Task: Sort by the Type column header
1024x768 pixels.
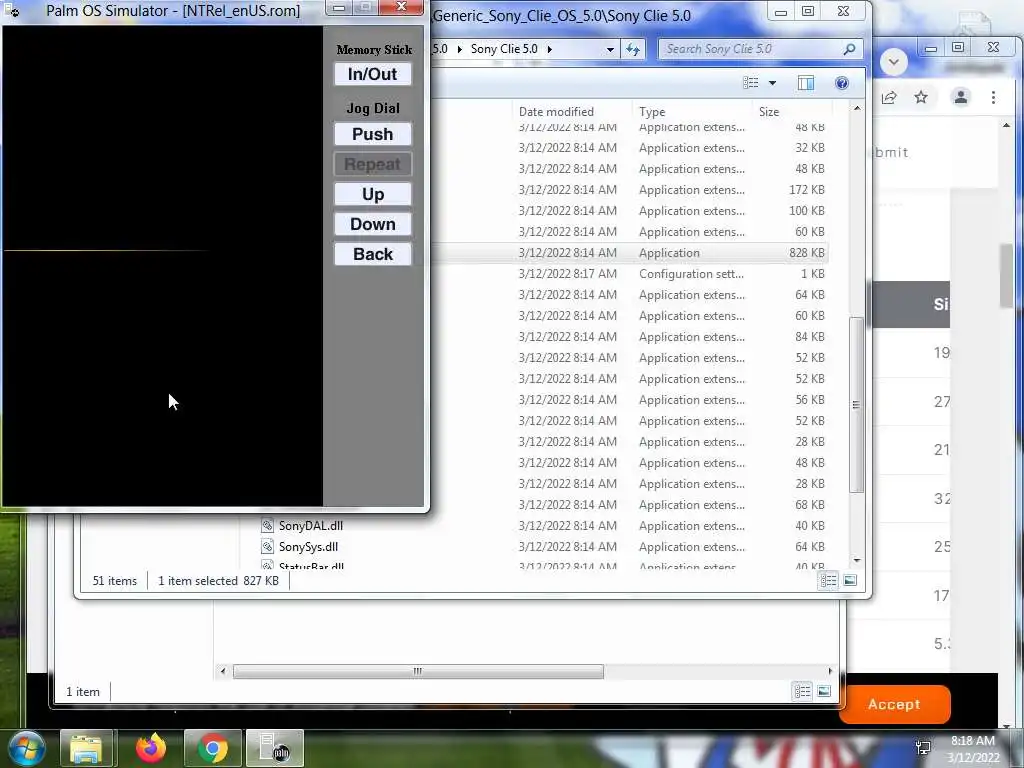Action: pyautogui.click(x=652, y=112)
